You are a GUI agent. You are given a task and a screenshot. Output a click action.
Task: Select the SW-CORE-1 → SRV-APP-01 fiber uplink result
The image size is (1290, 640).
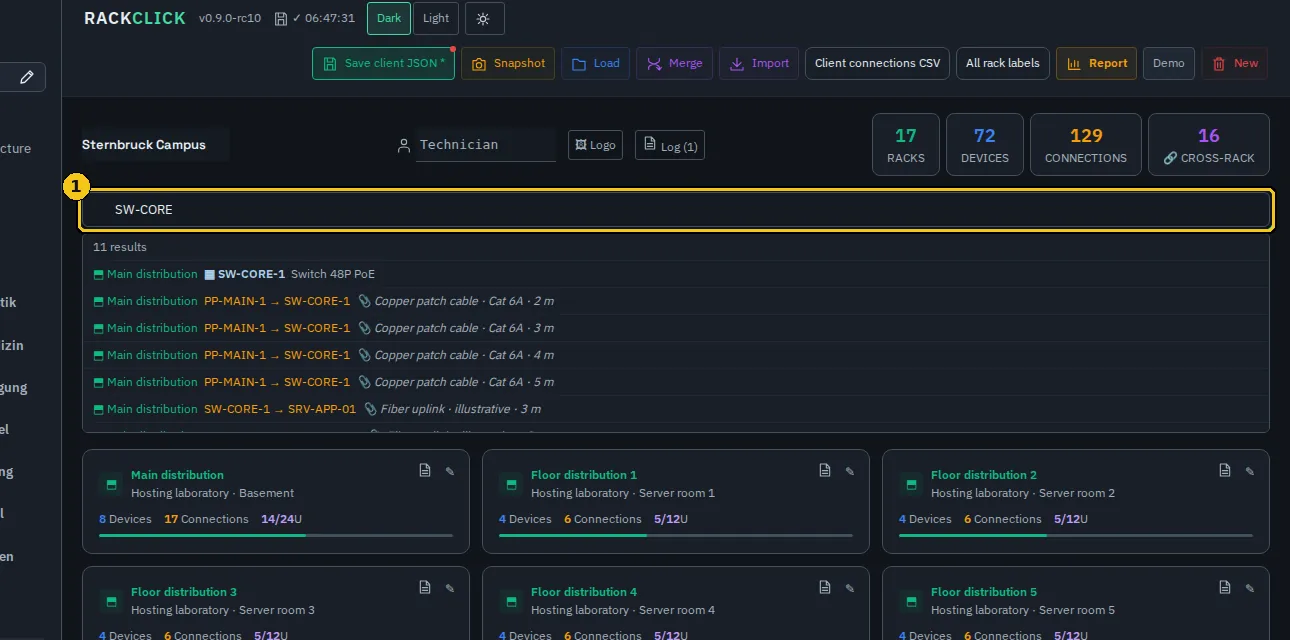(676, 409)
